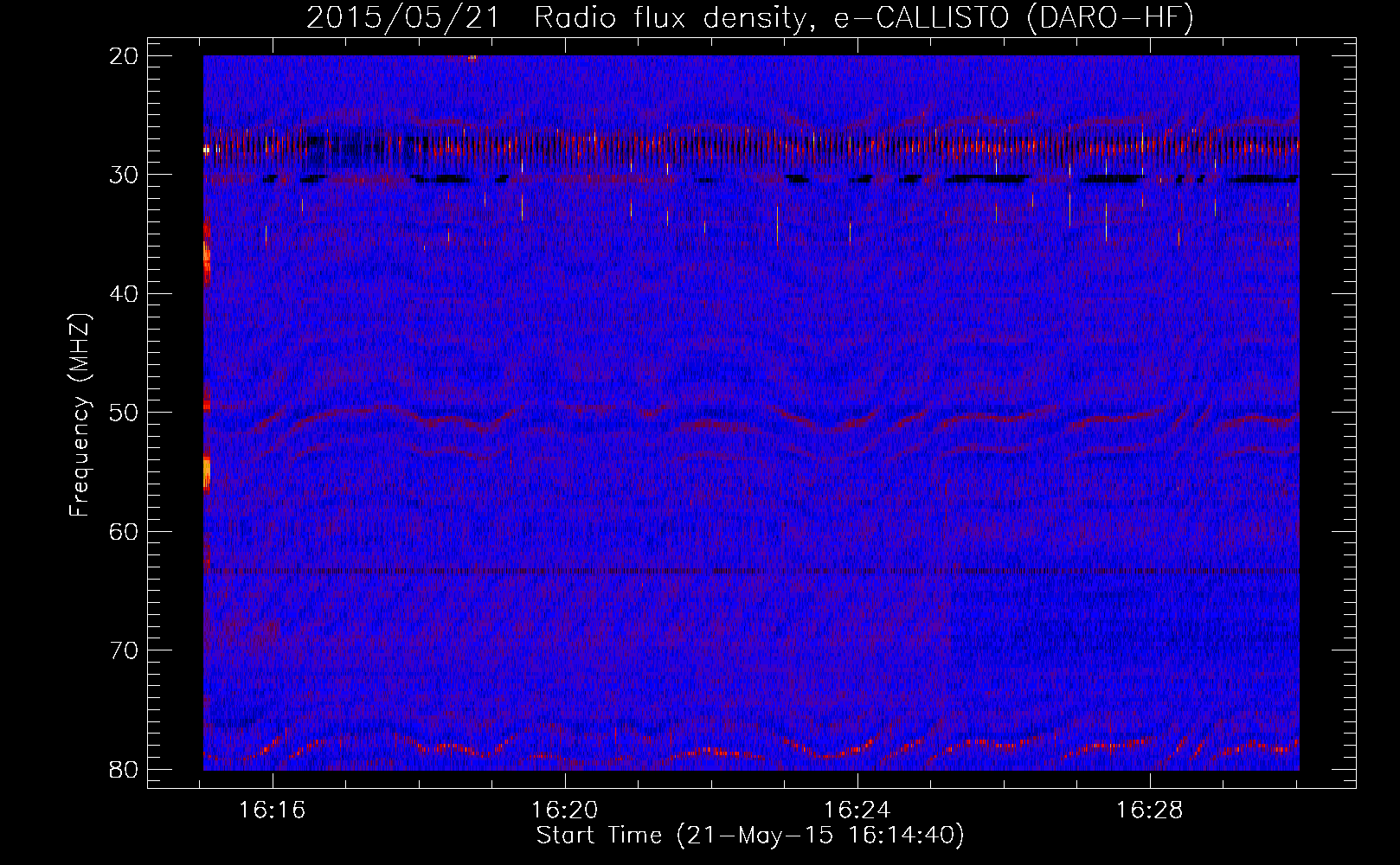Click the "Start Time (21-May-15 16:14:40)" axis label
Screen dimensions: 1400x865
750,836
